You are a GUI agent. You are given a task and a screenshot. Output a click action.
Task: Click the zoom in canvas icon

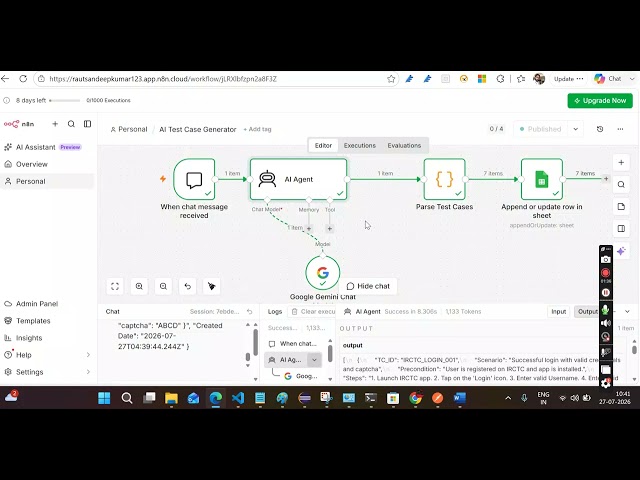(139, 286)
